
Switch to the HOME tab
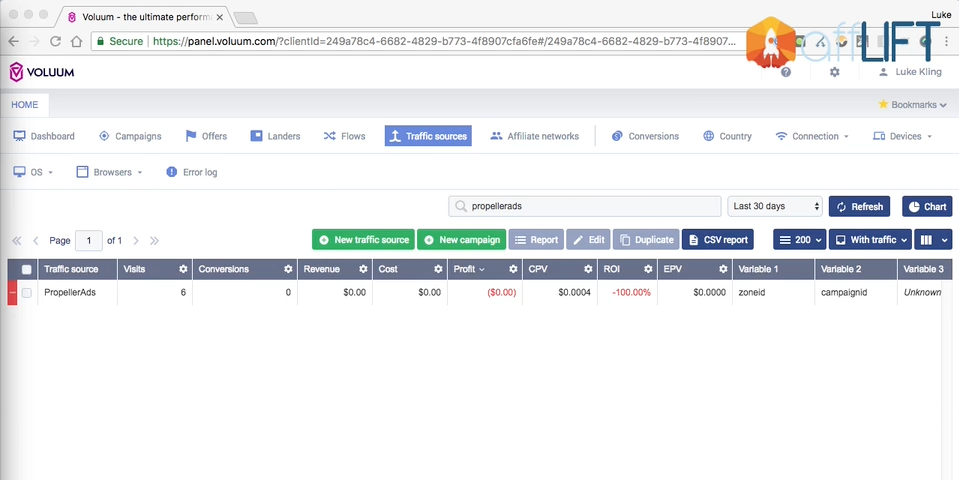click(x=24, y=105)
